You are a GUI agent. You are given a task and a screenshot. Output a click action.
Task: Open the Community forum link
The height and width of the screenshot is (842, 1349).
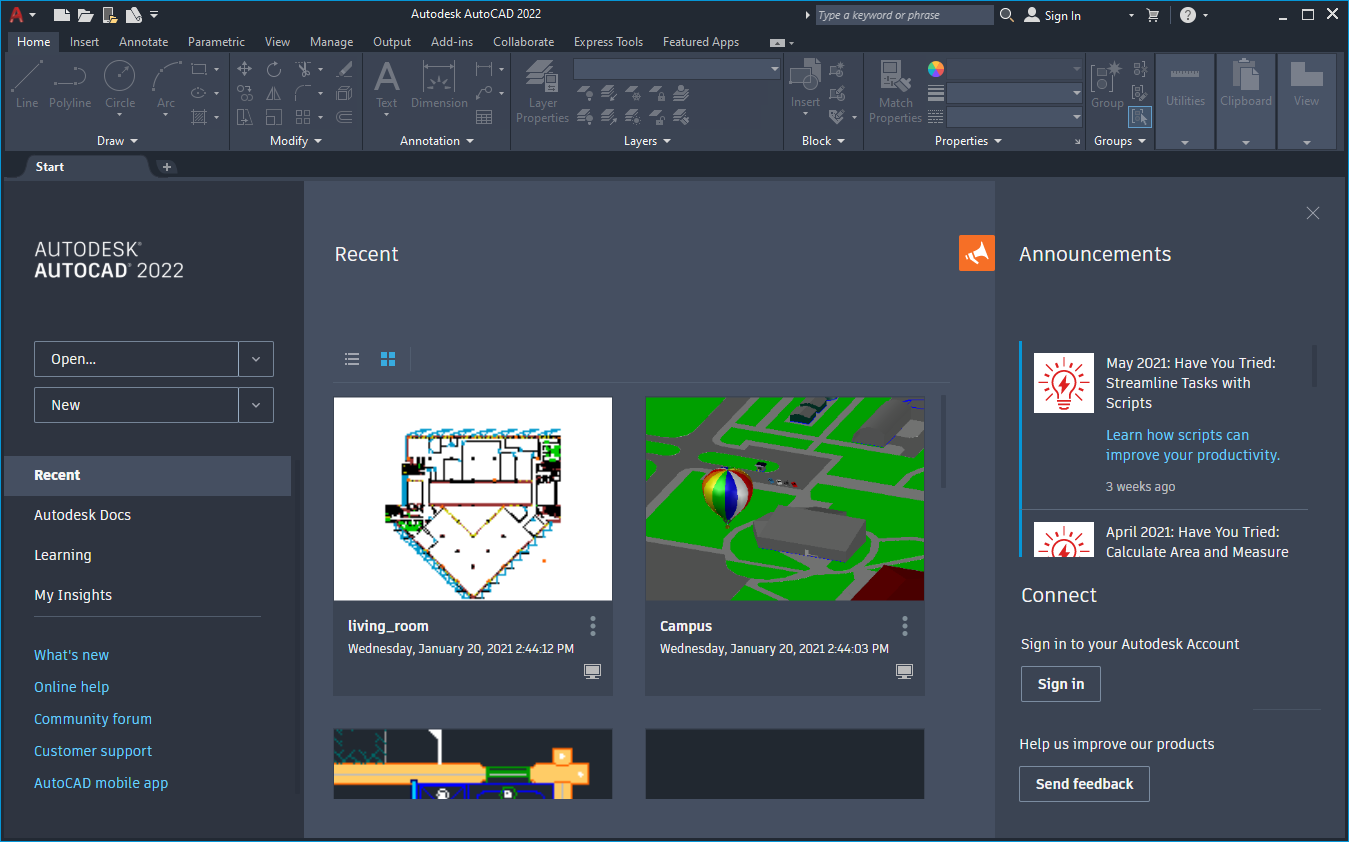coord(92,718)
